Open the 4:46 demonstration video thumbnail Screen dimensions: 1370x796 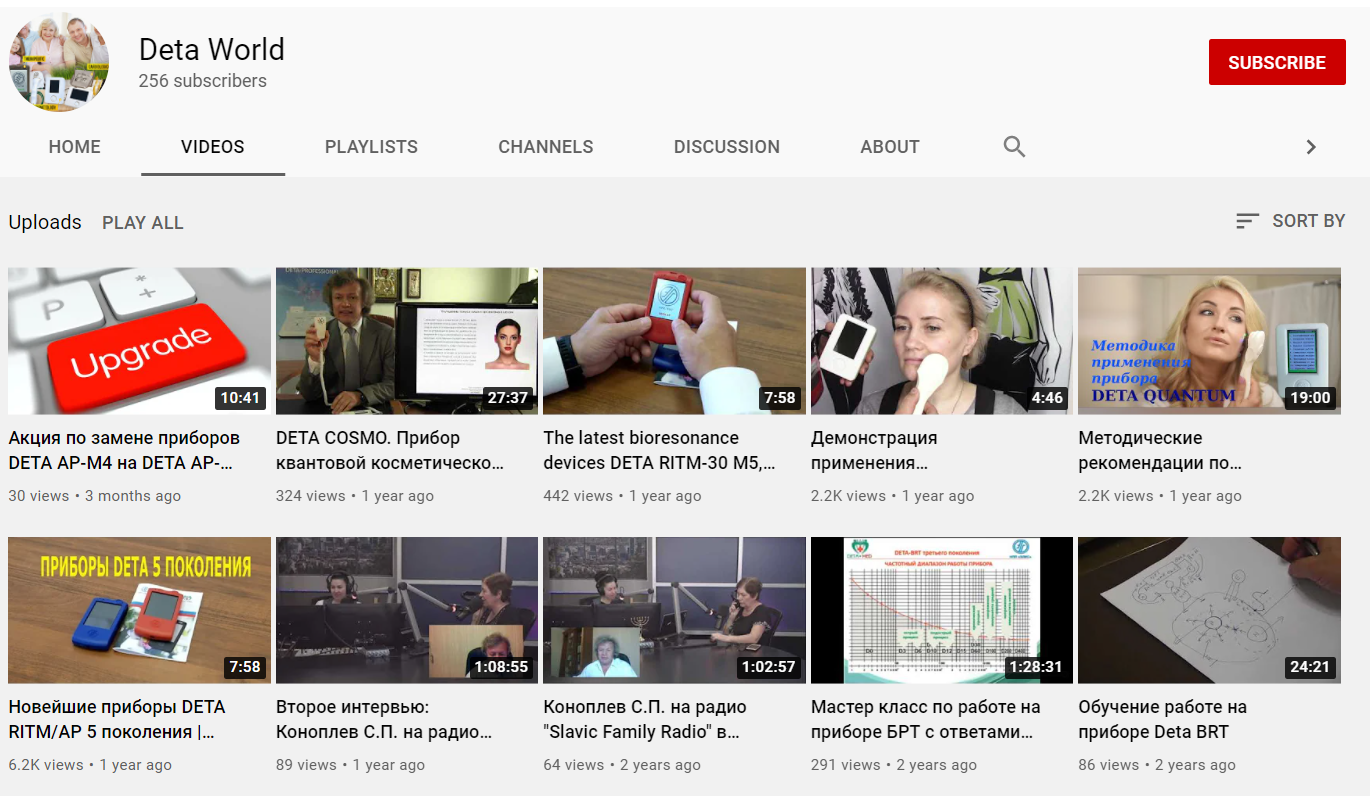tap(942, 341)
